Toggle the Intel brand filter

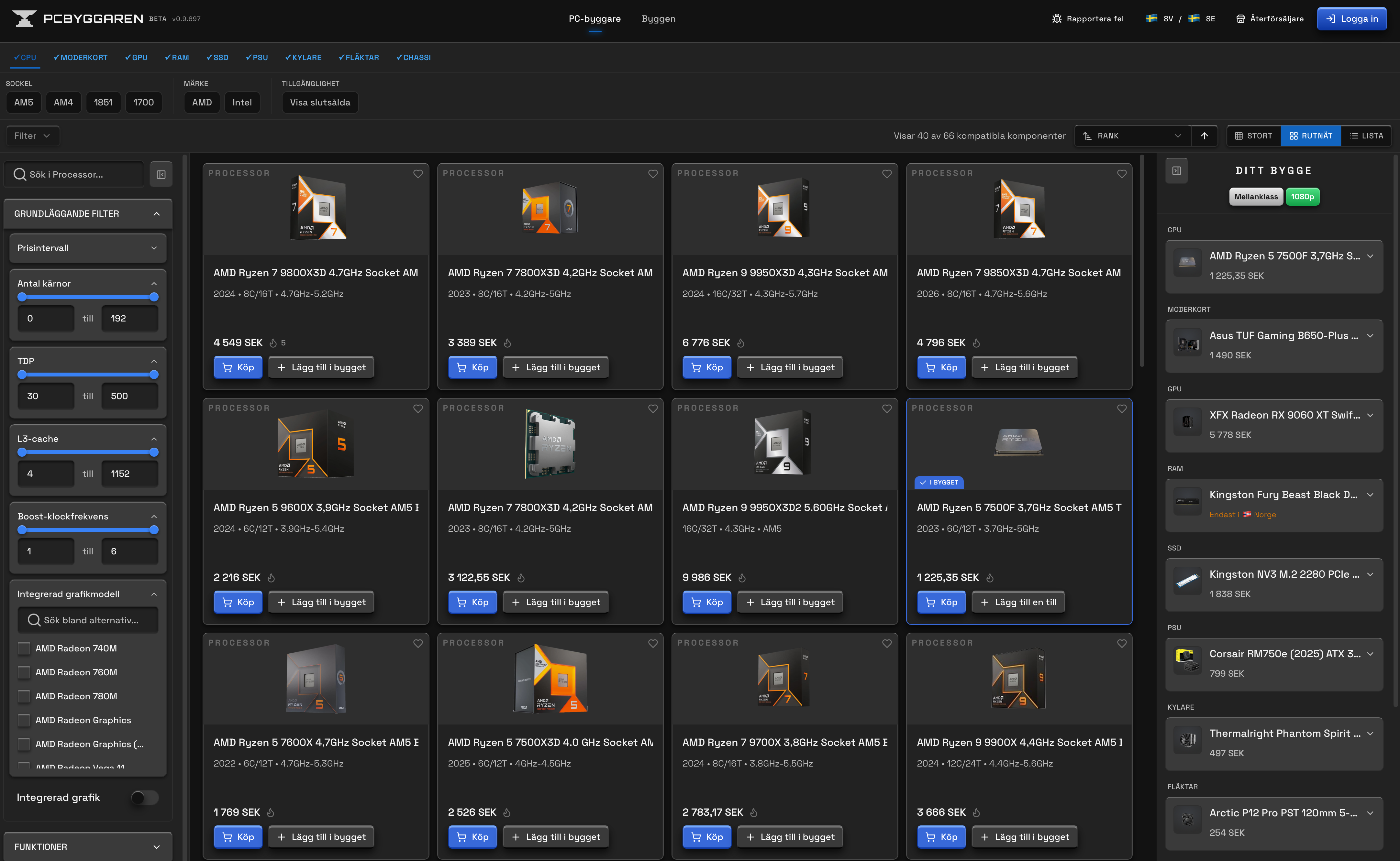(242, 103)
